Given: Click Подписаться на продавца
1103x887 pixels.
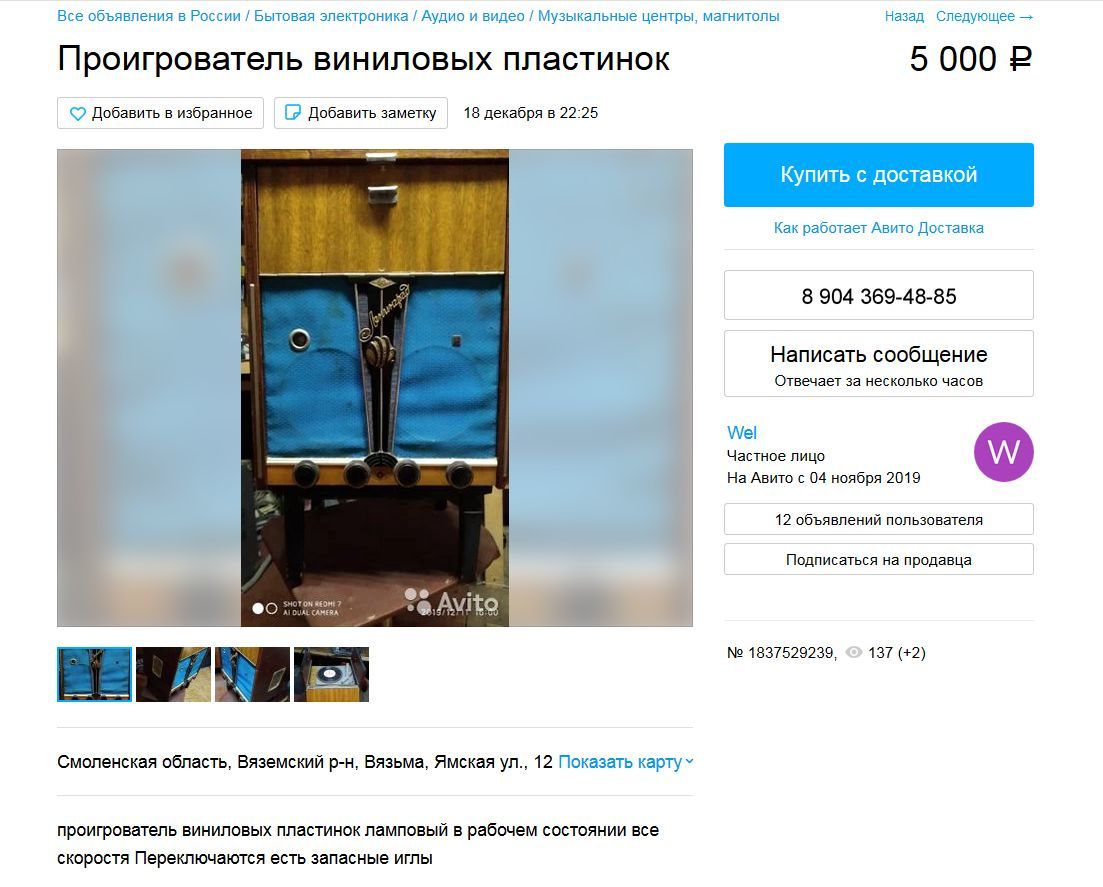Looking at the screenshot, I should pyautogui.click(x=879, y=559).
